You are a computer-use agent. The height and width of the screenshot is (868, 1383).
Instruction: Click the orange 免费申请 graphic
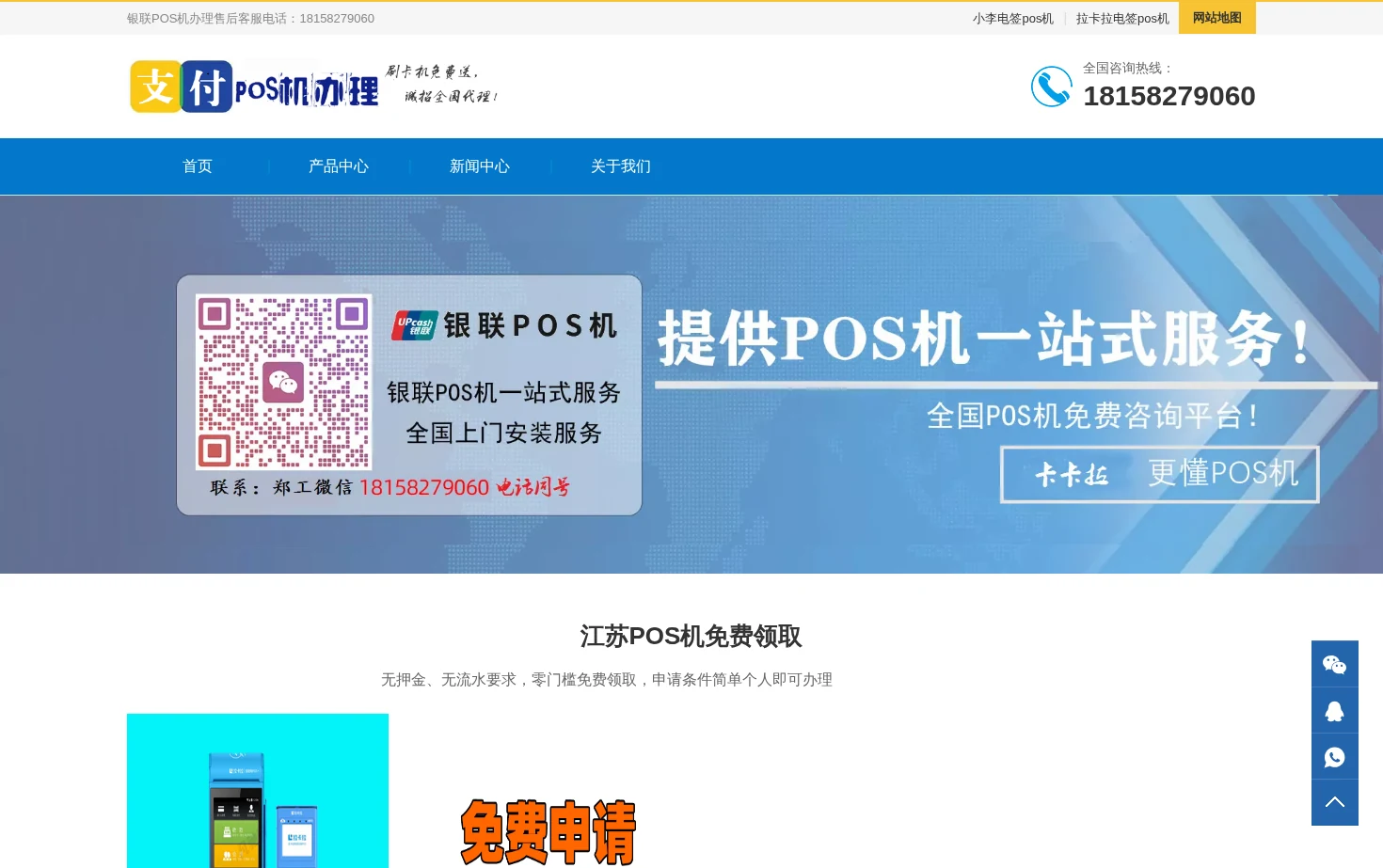548,832
